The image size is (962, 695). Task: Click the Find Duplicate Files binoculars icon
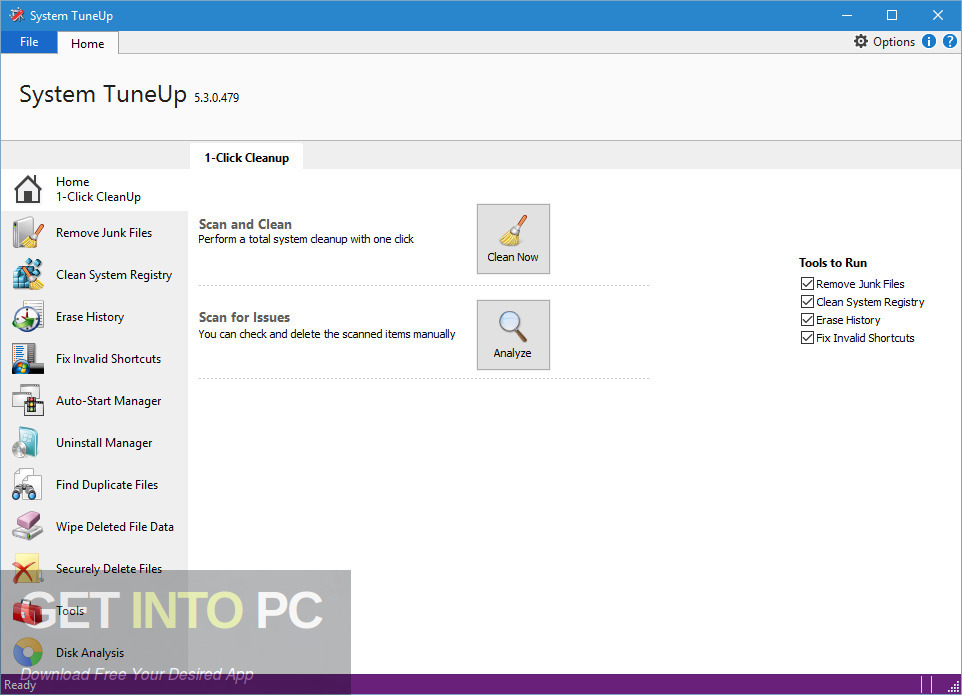pyautogui.click(x=27, y=485)
